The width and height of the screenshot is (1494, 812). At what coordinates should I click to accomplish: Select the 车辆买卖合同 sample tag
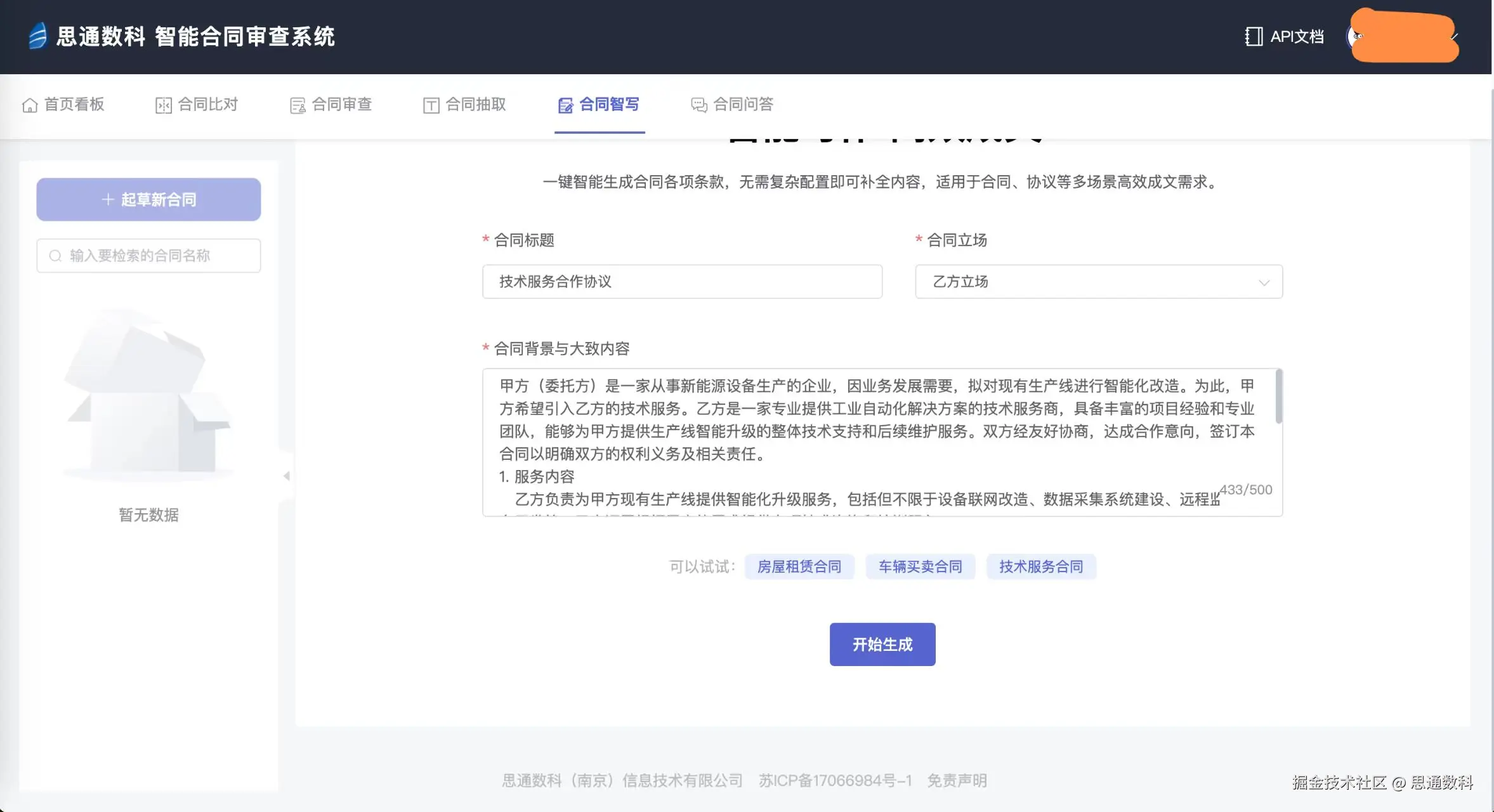pos(920,566)
